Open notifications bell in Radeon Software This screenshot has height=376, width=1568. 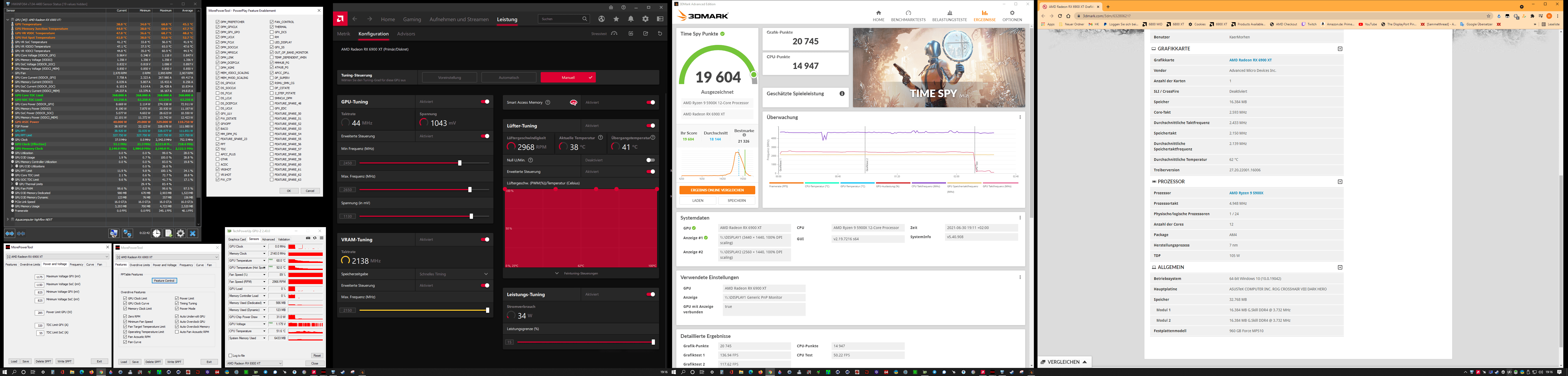pos(631,19)
